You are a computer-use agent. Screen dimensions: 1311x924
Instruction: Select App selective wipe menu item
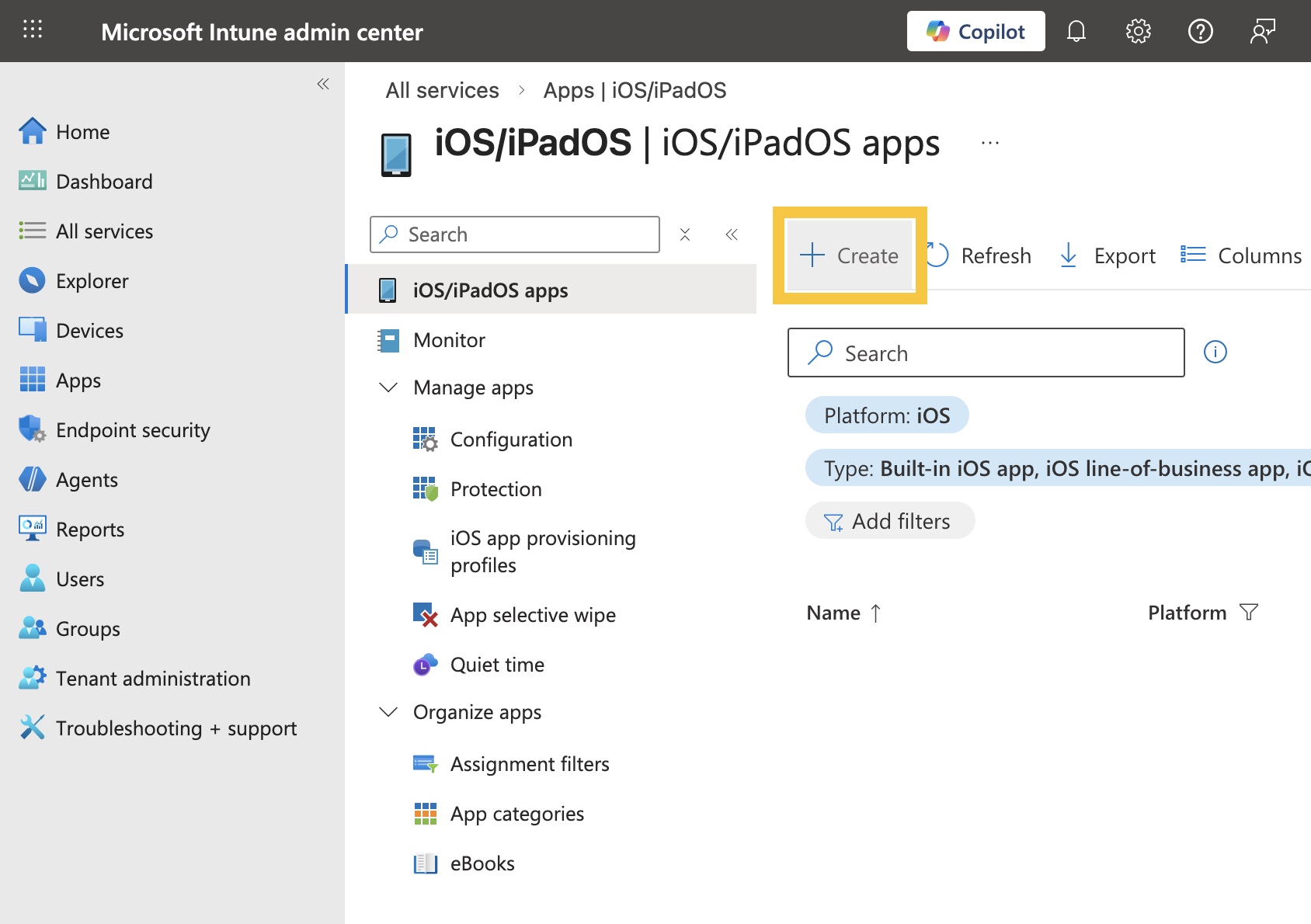click(x=532, y=615)
